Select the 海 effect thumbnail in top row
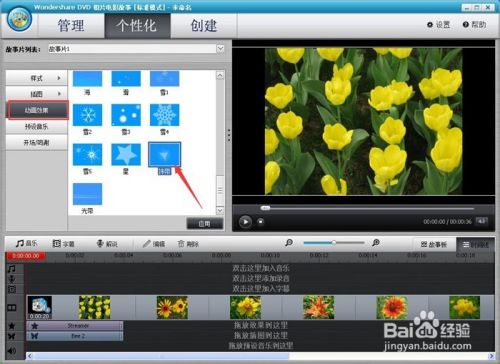The image size is (500, 364). tap(87, 79)
